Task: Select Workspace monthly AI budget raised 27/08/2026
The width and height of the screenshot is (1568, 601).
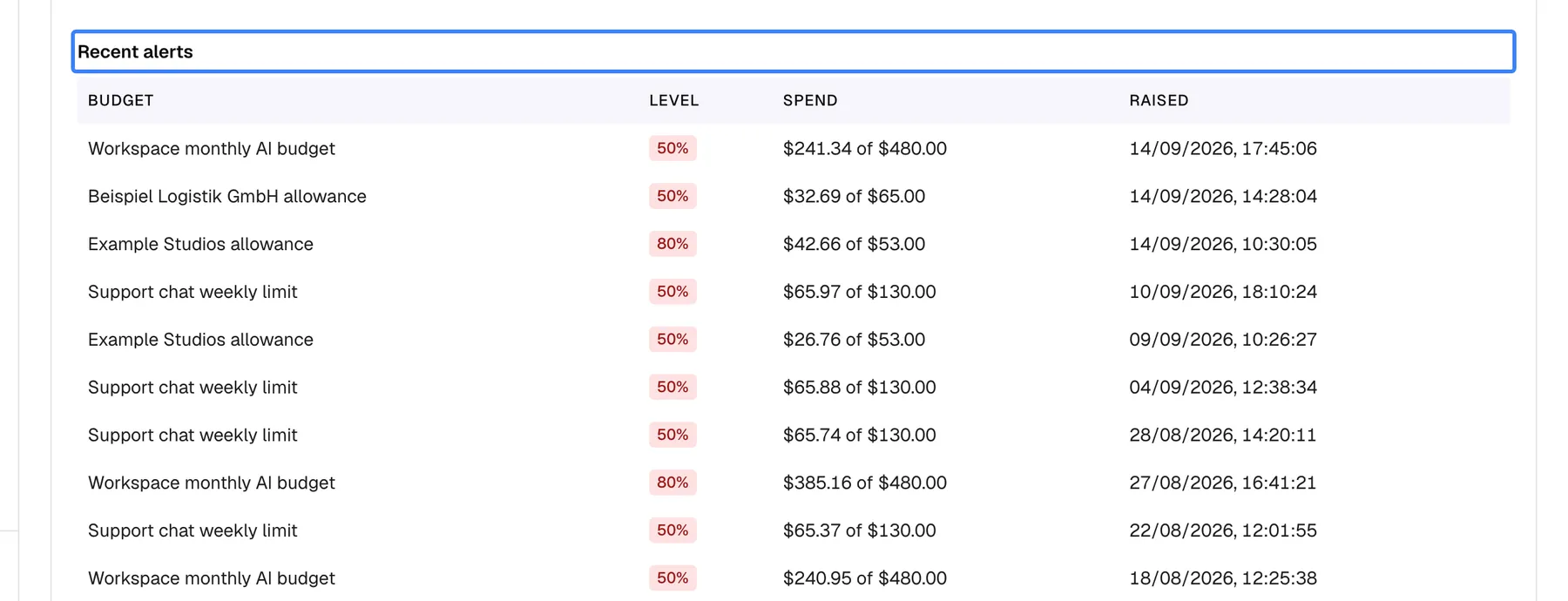Action: [x=793, y=483]
